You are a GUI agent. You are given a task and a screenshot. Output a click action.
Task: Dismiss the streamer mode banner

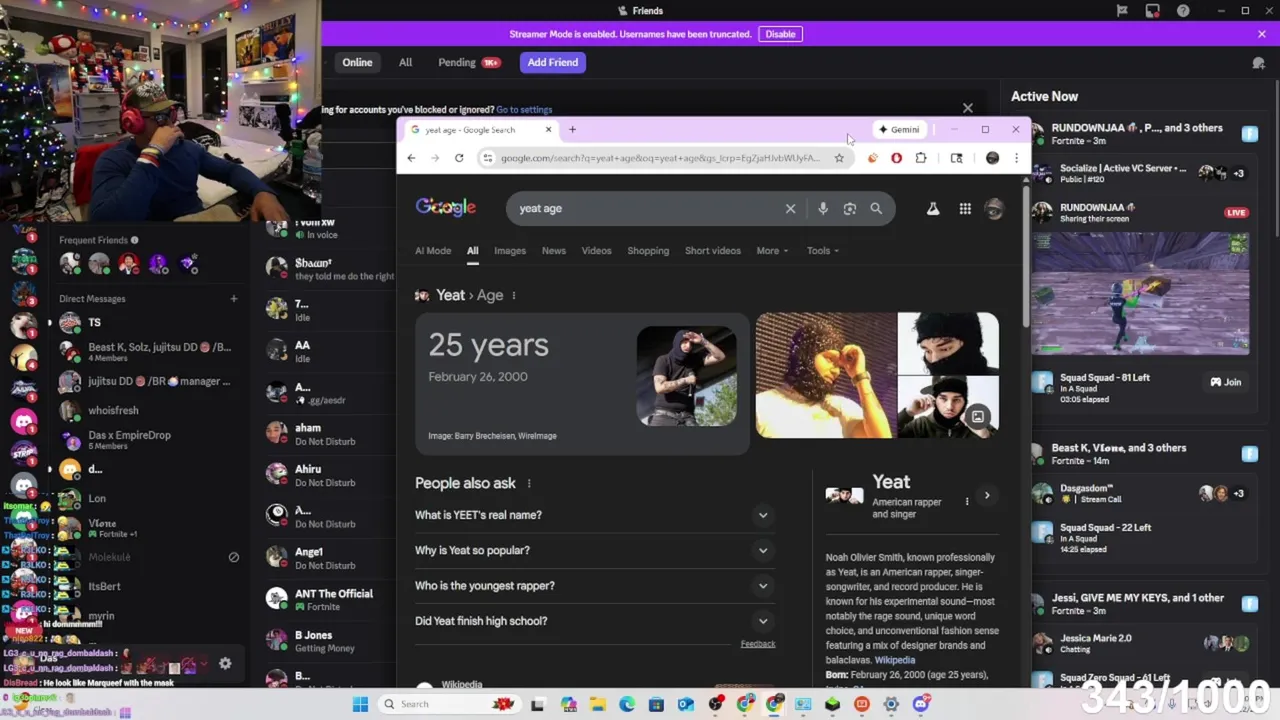1262,34
